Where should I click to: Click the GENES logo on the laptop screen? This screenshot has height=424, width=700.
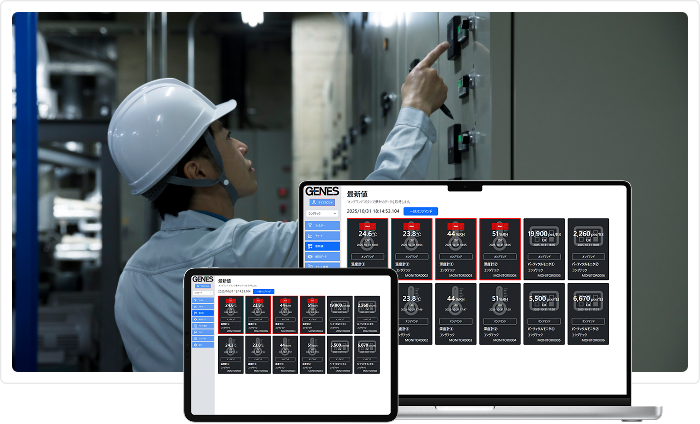coord(321,191)
